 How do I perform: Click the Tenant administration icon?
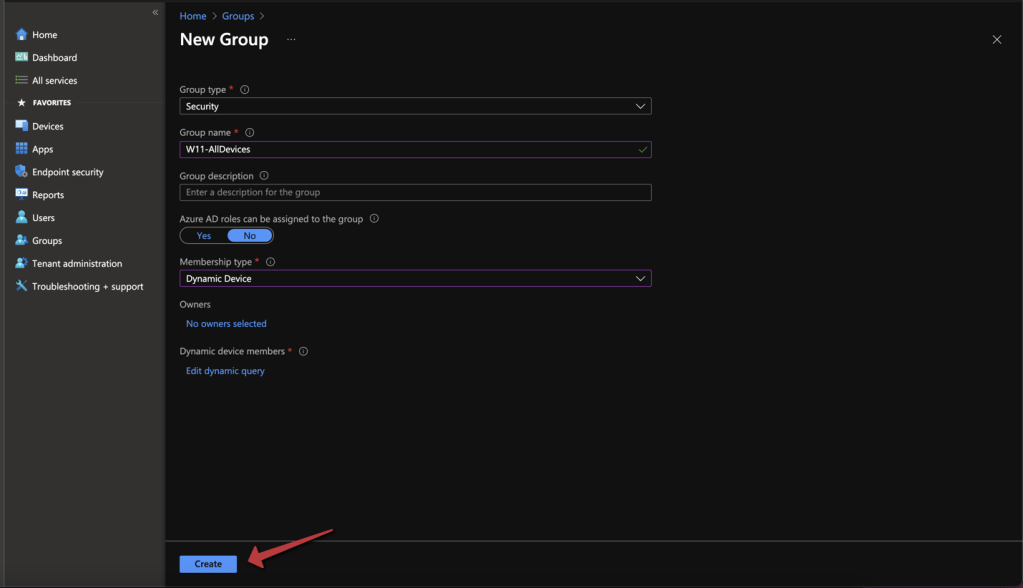[x=22, y=264]
